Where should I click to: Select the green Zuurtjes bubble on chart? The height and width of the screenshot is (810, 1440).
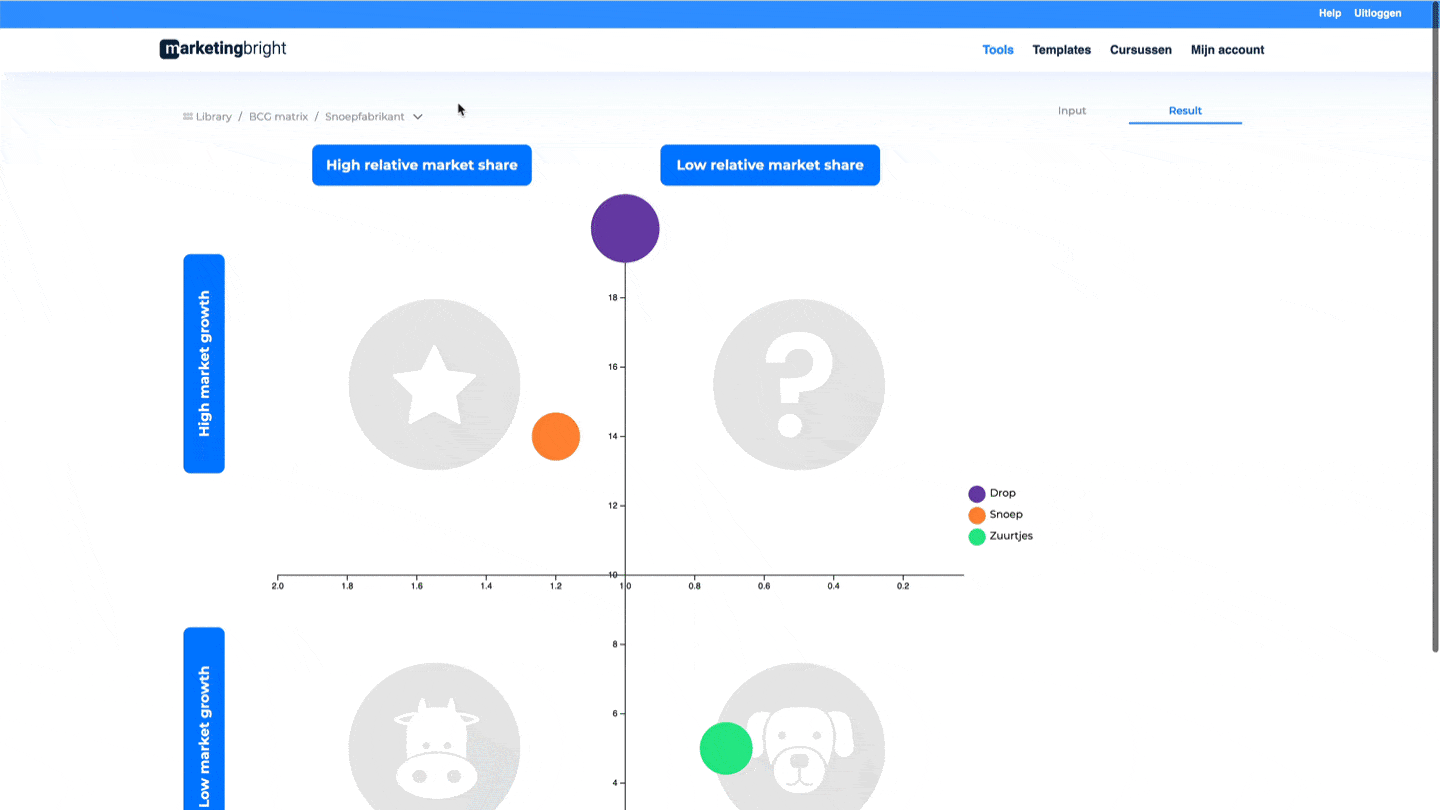[x=725, y=748]
